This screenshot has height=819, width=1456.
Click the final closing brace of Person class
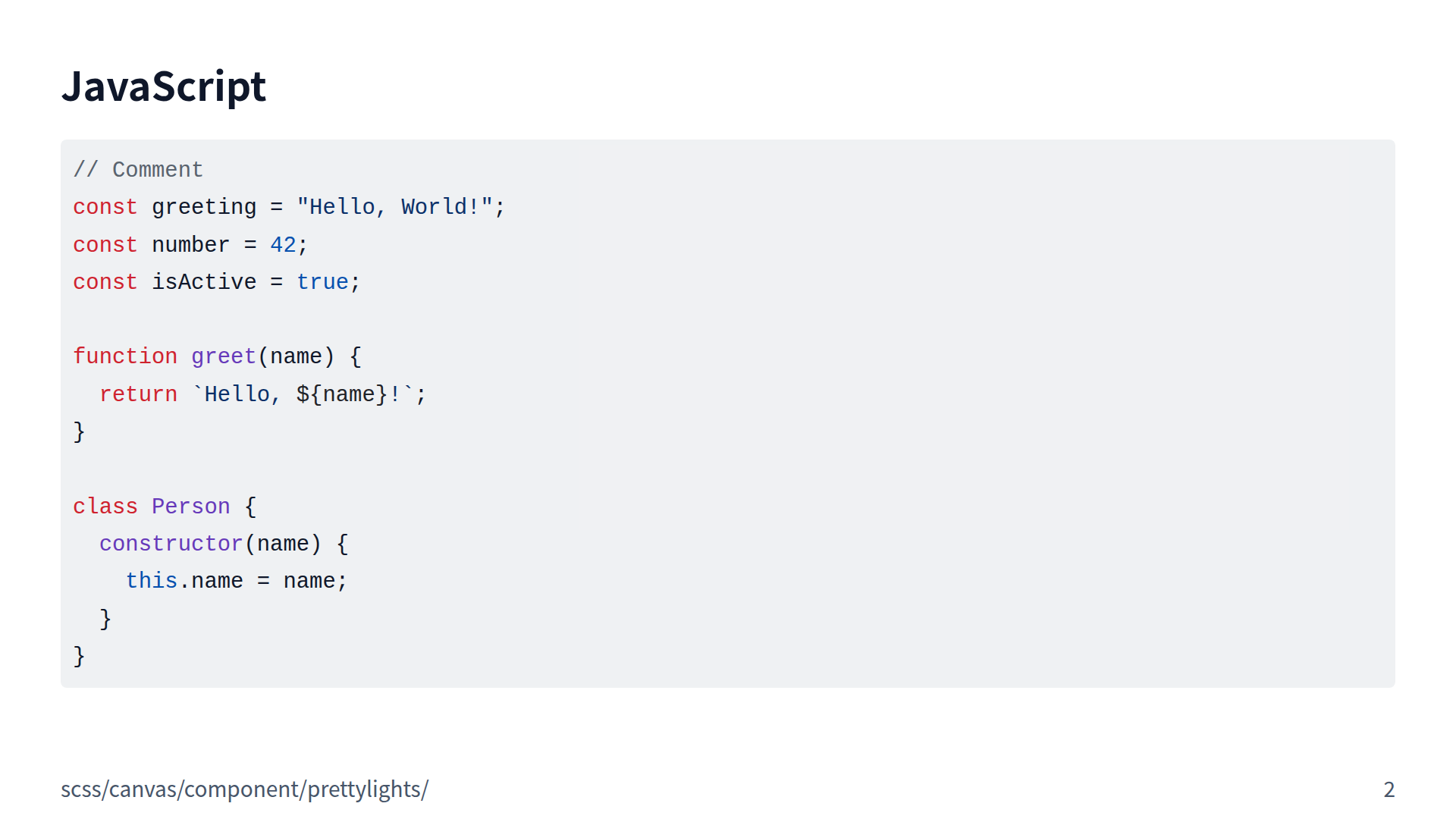79,656
